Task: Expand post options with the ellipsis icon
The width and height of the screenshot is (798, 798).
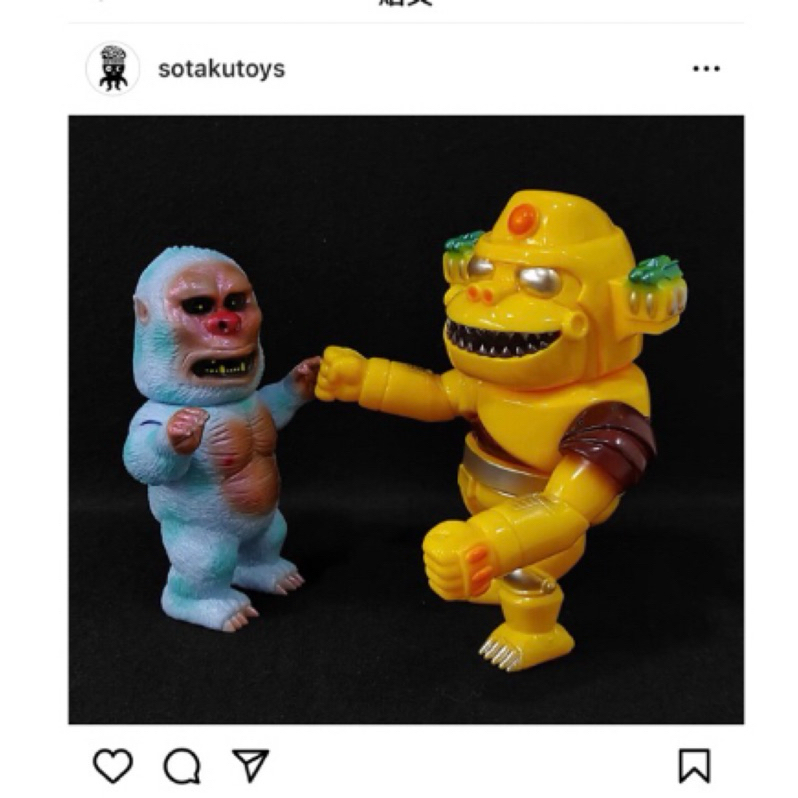Action: pyautogui.click(x=706, y=69)
